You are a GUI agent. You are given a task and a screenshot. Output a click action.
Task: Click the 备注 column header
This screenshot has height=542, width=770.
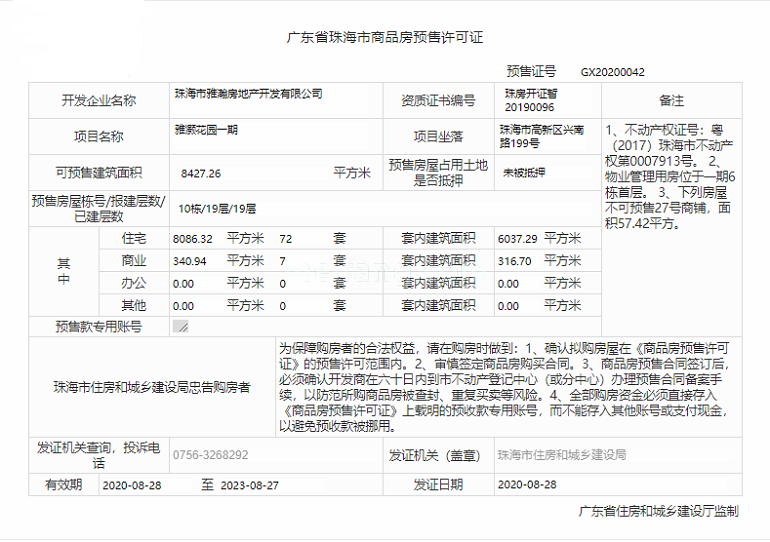point(671,101)
